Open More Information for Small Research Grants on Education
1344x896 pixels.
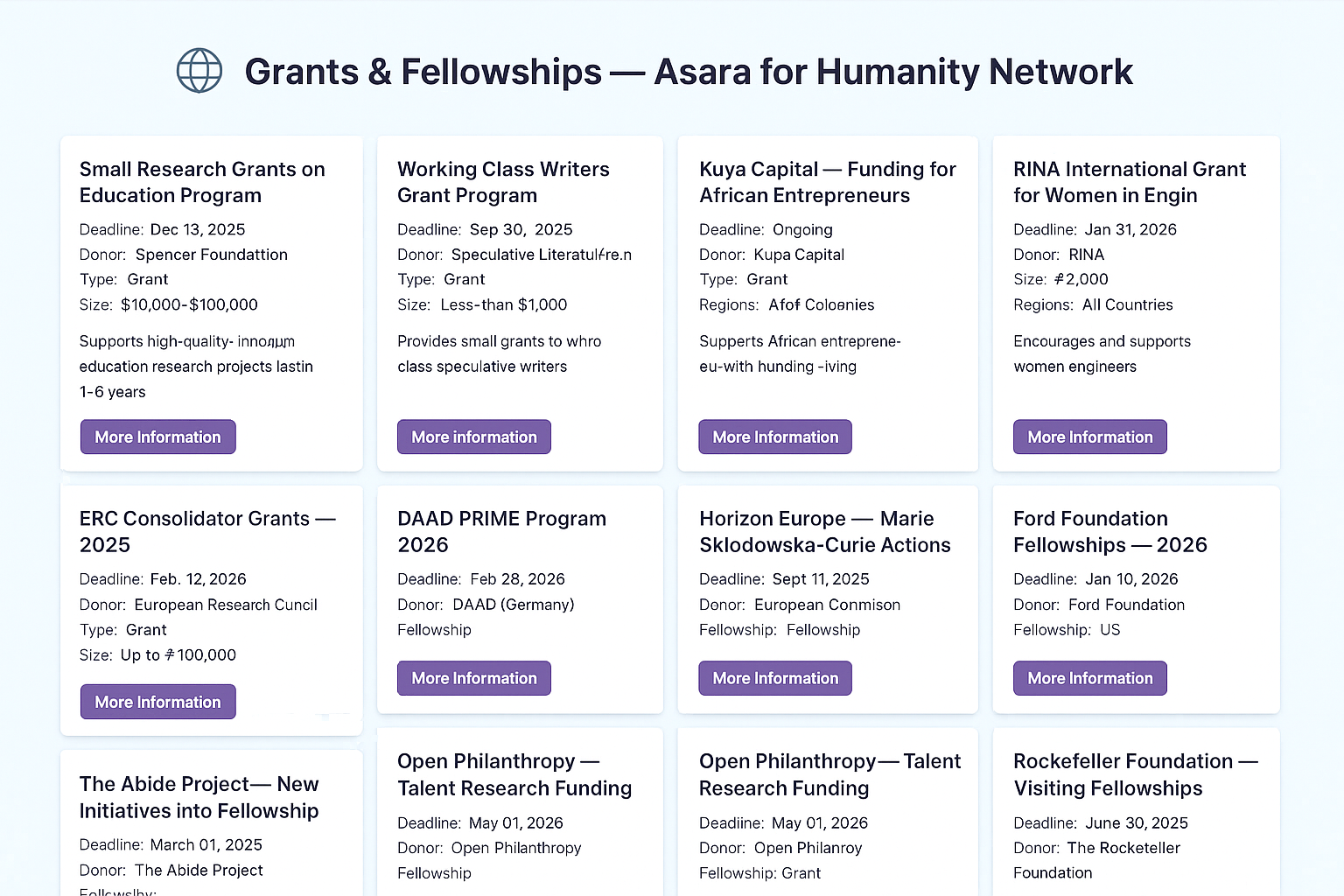click(x=158, y=437)
